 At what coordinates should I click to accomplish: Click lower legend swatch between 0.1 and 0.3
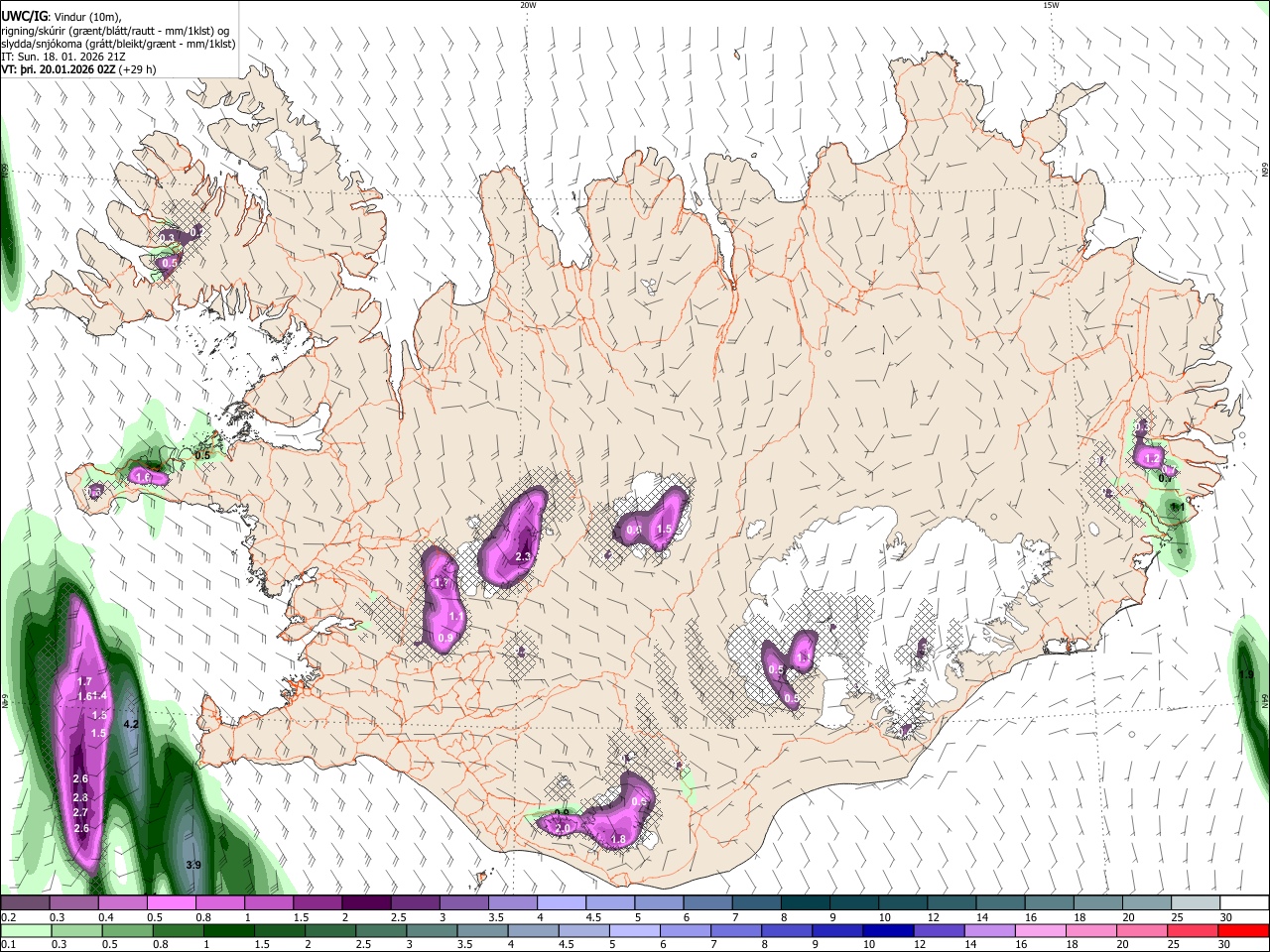tap(25, 930)
